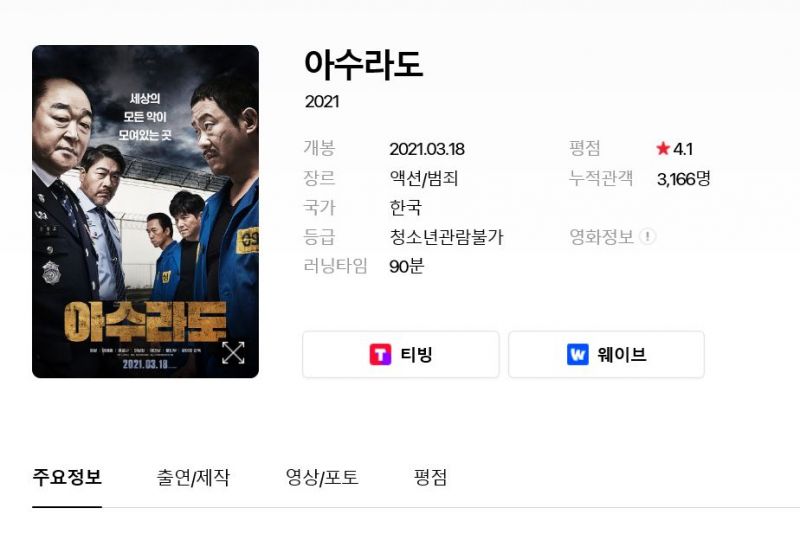This screenshot has width=800, height=534.
Task: Switch to the 출연/제작 tab
Action: click(193, 478)
